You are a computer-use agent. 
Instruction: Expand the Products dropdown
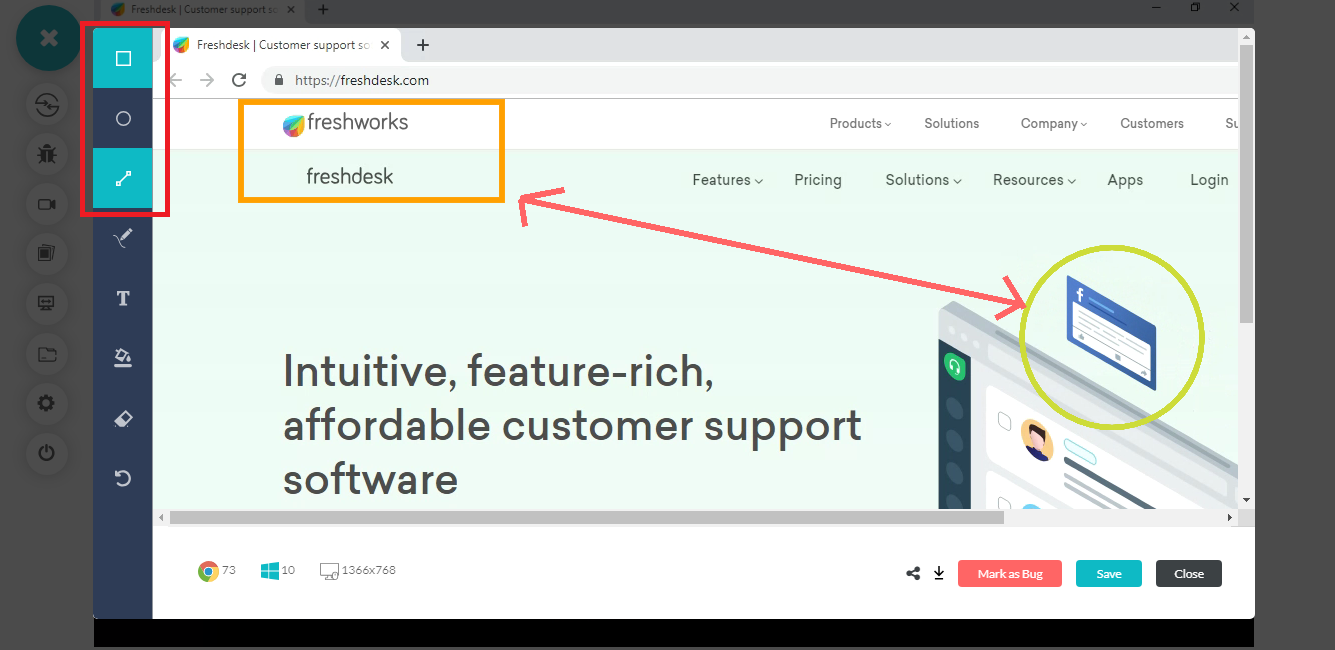pos(859,124)
